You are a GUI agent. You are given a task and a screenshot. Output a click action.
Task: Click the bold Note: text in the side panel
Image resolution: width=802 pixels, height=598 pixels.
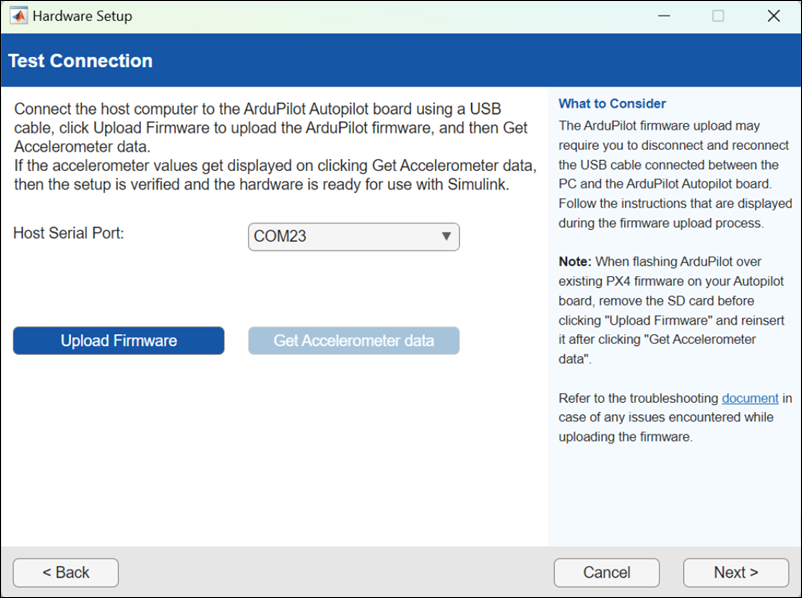574,262
